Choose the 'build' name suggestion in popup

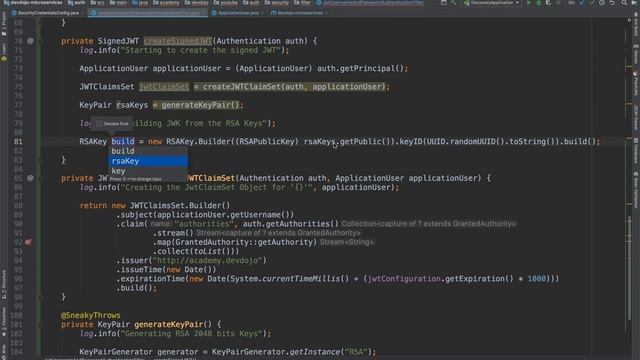click(148, 151)
